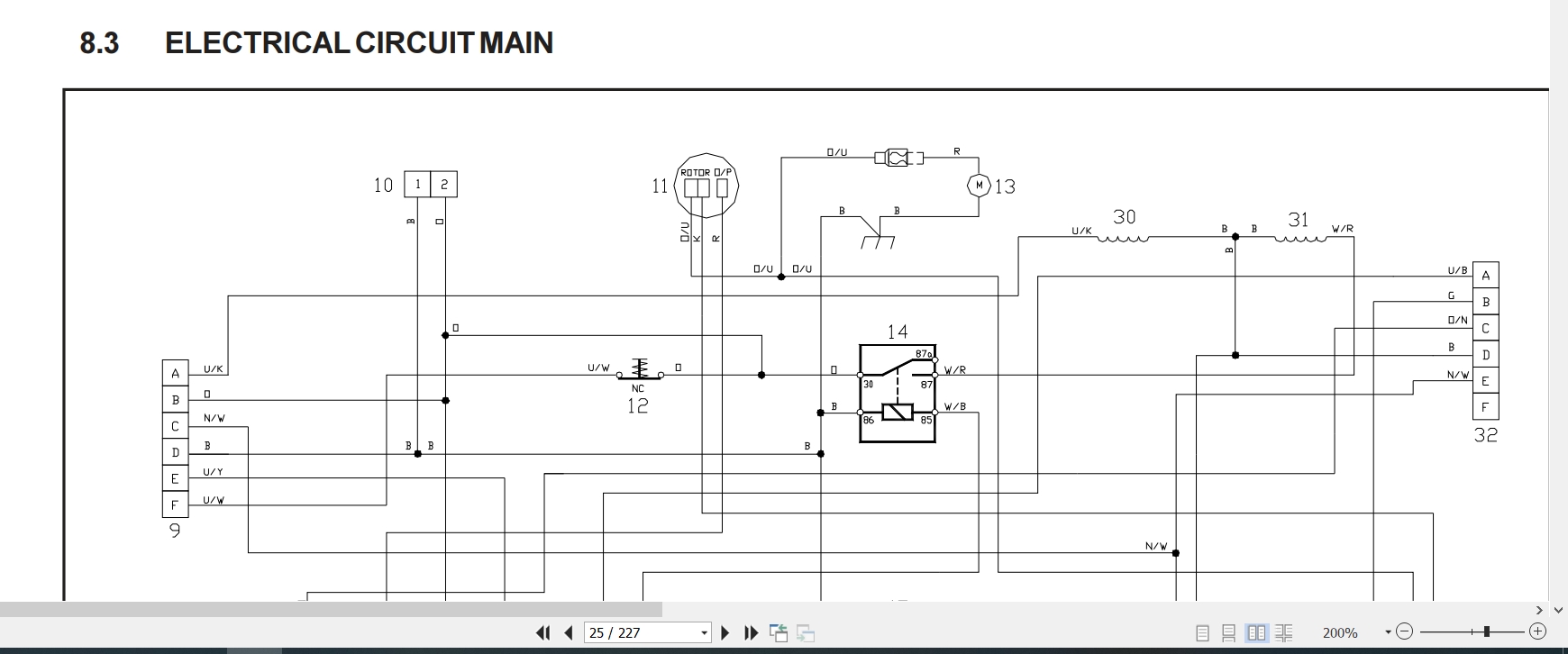1568x654 pixels.
Task: Click ROTOR O/P component 11
Action: click(707, 186)
